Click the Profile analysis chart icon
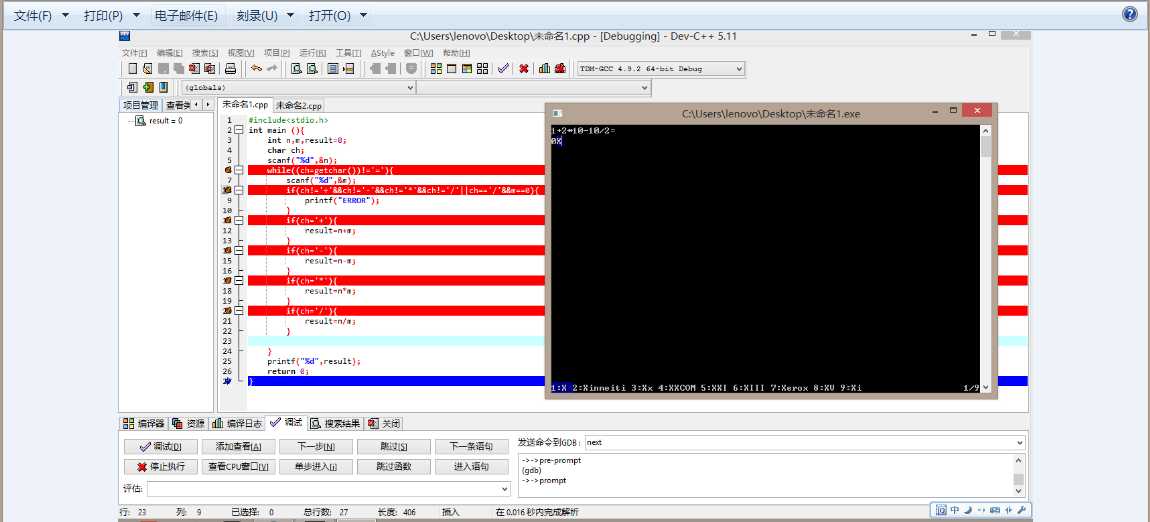The width and height of the screenshot is (1150, 522). point(544,68)
